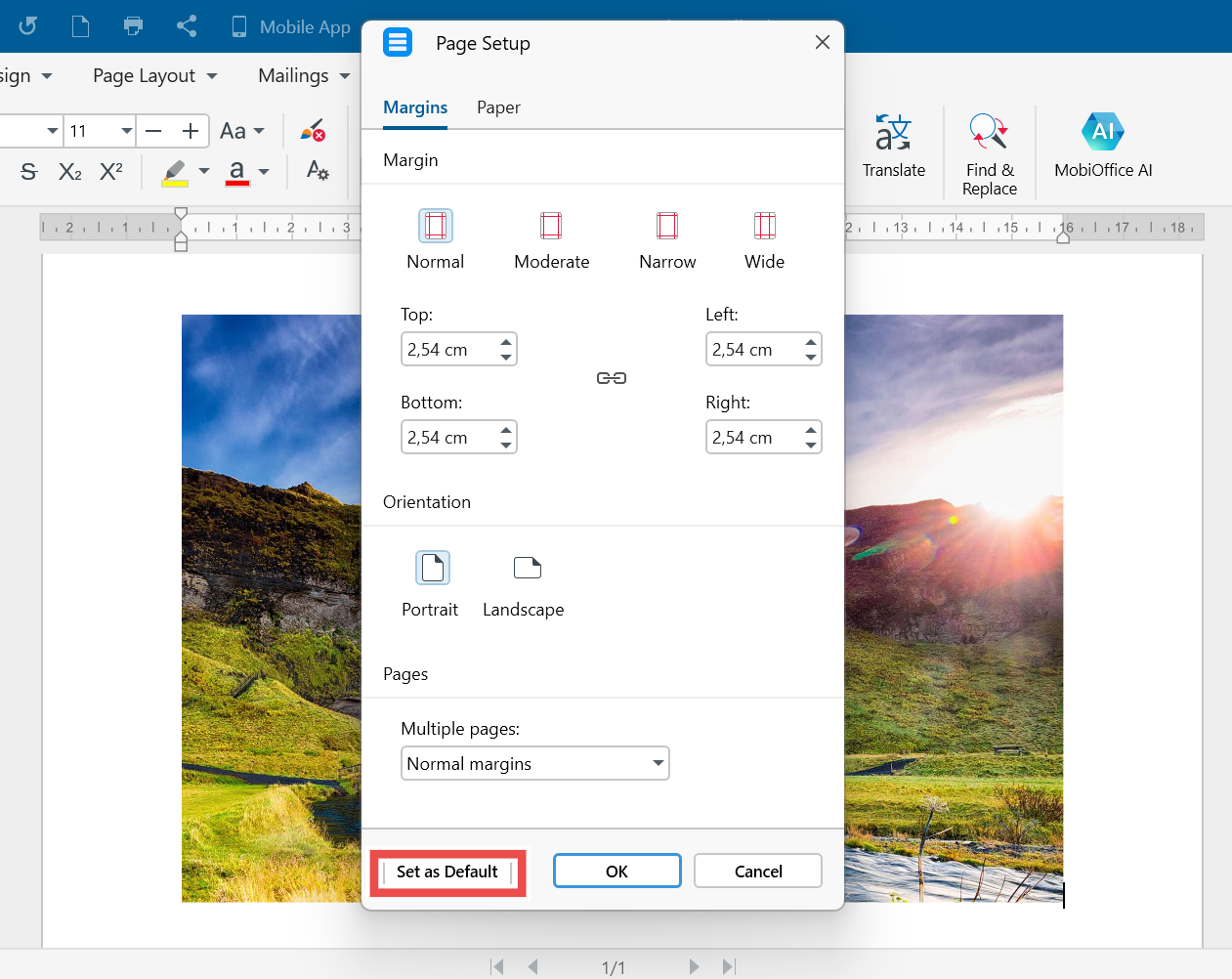This screenshot has height=979, width=1232.
Task: Select the Normal margin preset
Action: tap(435, 239)
